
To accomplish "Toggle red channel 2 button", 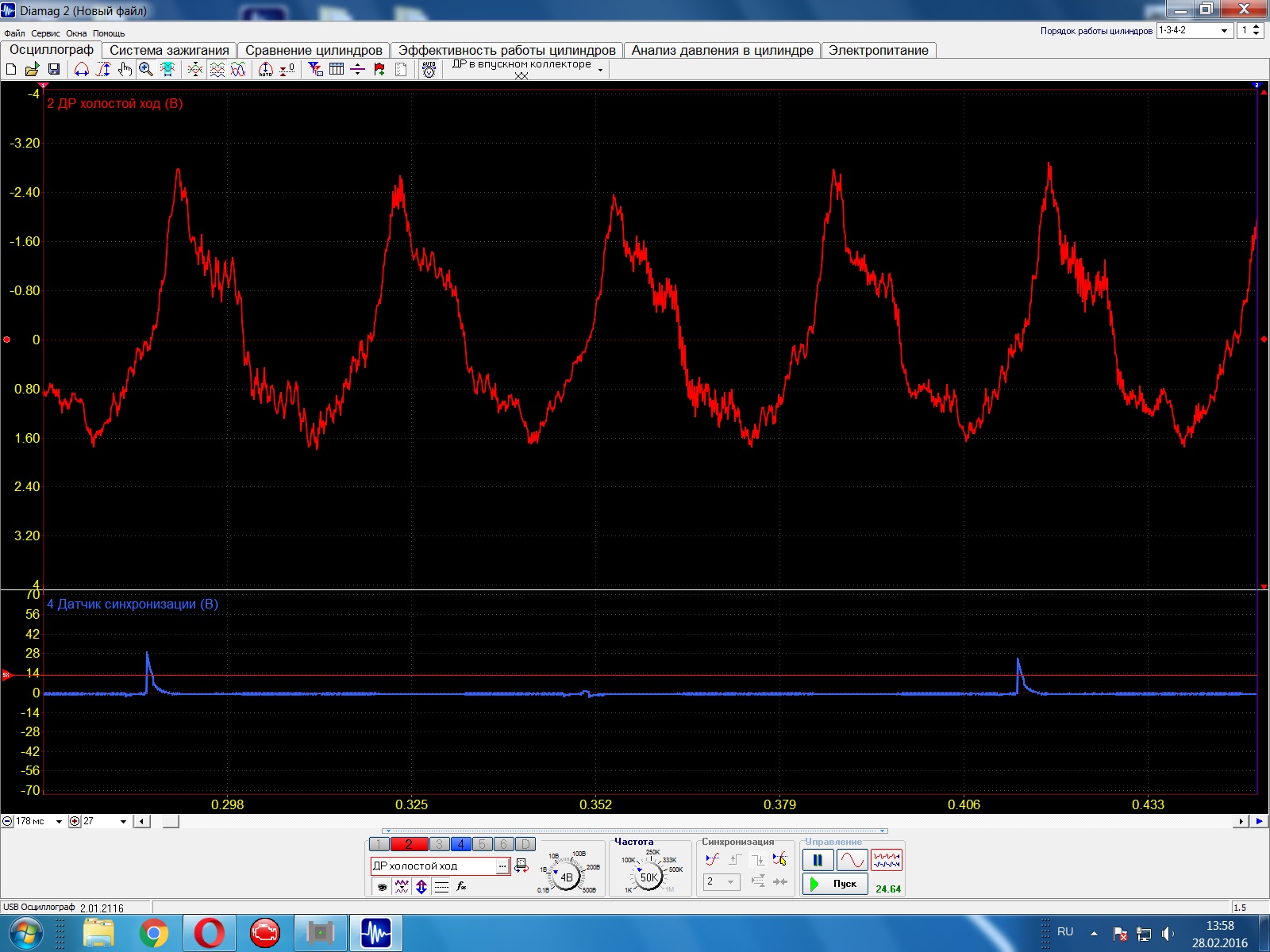I will pyautogui.click(x=409, y=844).
